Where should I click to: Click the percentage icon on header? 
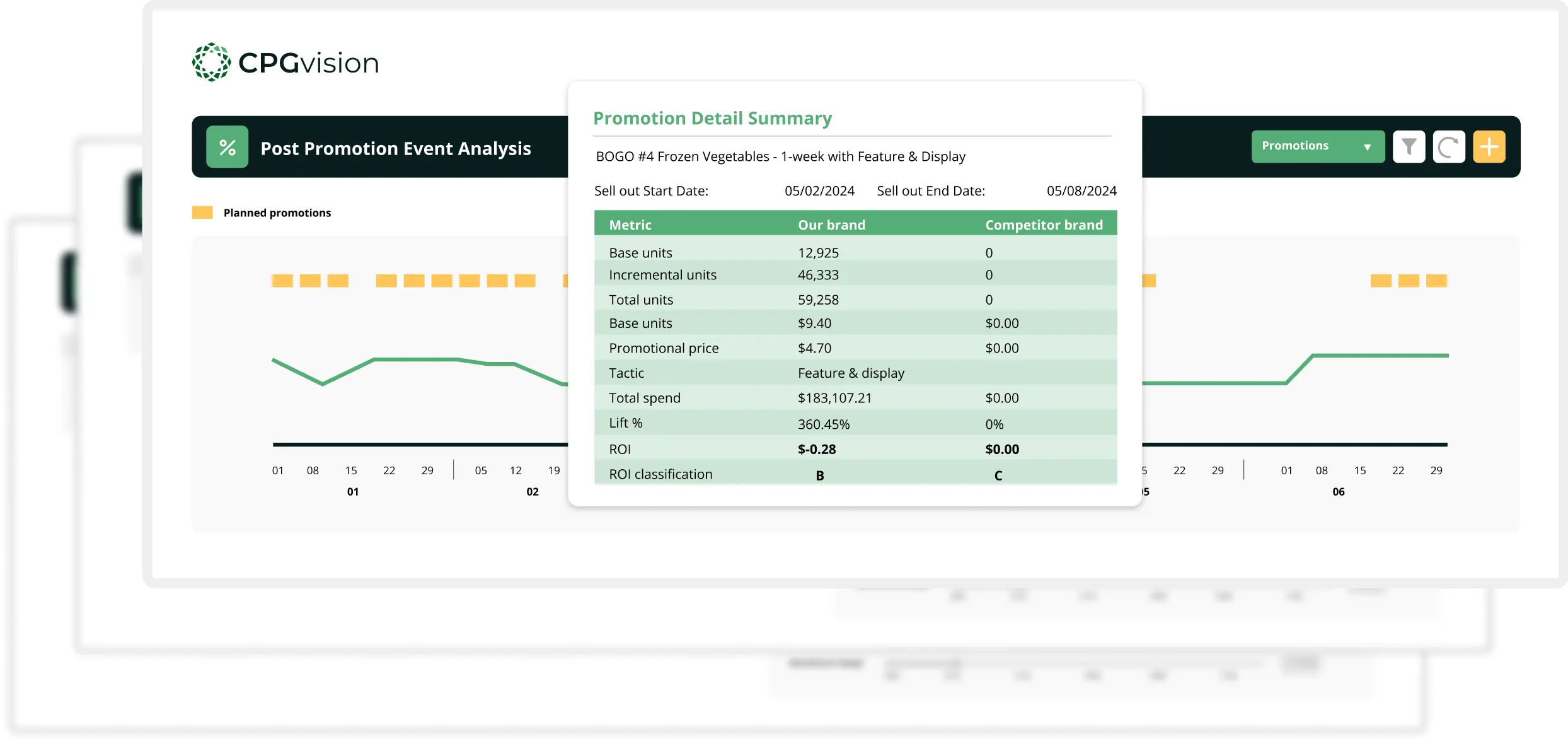225,148
